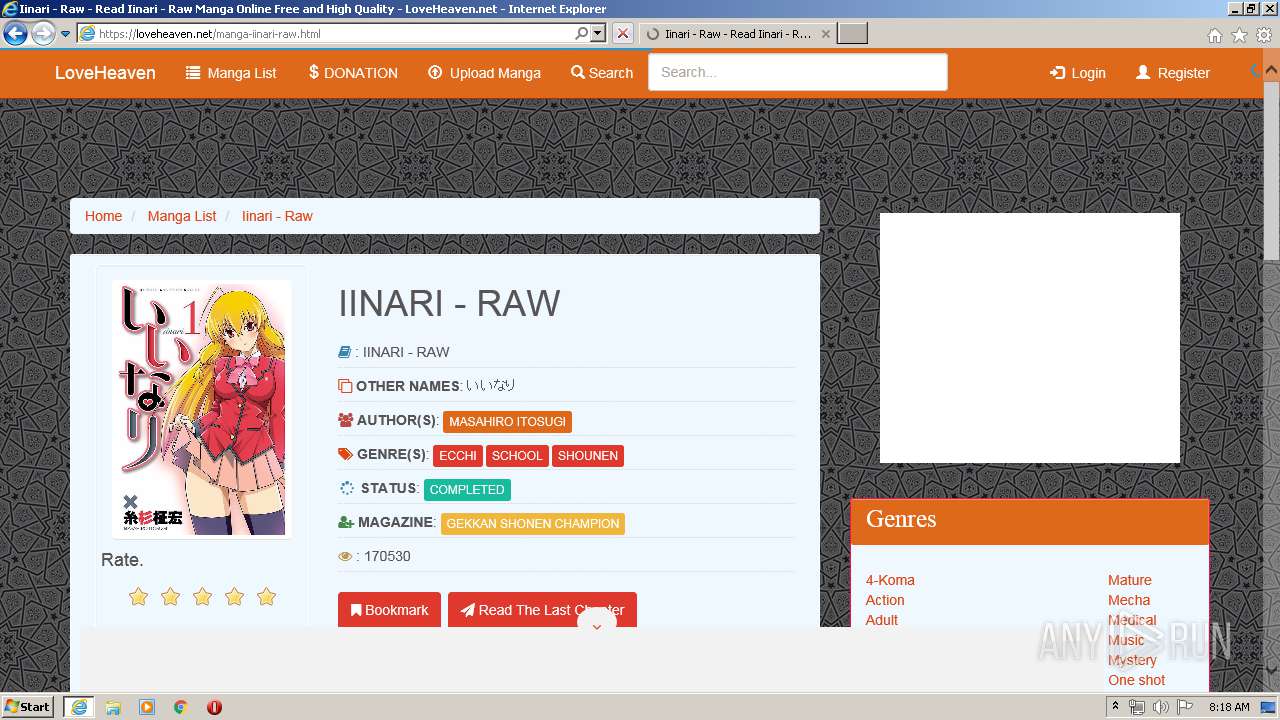This screenshot has height=720, width=1280.
Task: Go to the LoveHeaven homepage logo
Action: click(x=105, y=72)
